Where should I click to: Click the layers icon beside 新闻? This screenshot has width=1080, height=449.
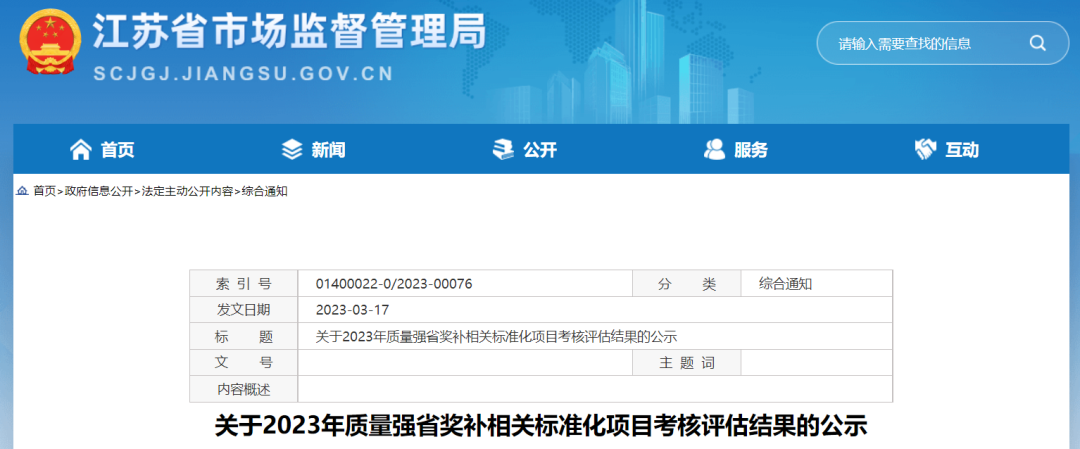pyautogui.click(x=292, y=149)
